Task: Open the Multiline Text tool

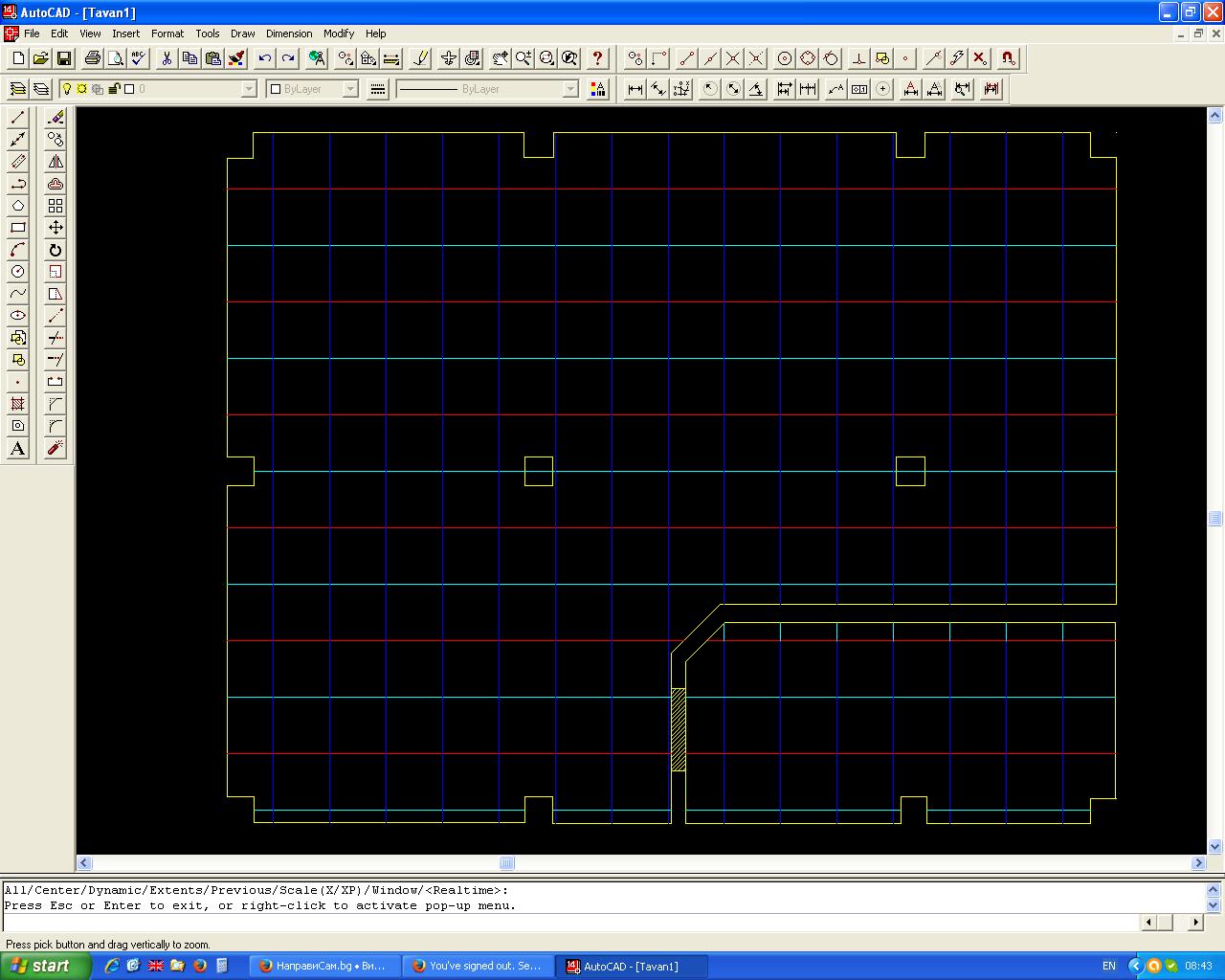Action: [x=17, y=448]
